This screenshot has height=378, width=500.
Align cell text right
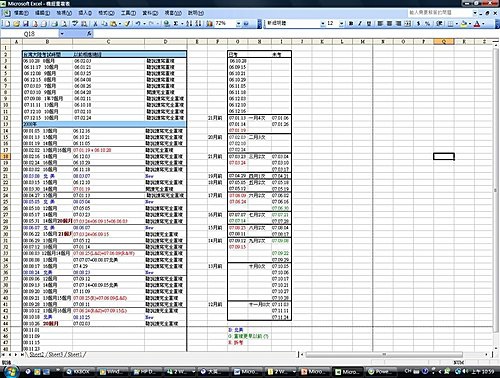398,23
